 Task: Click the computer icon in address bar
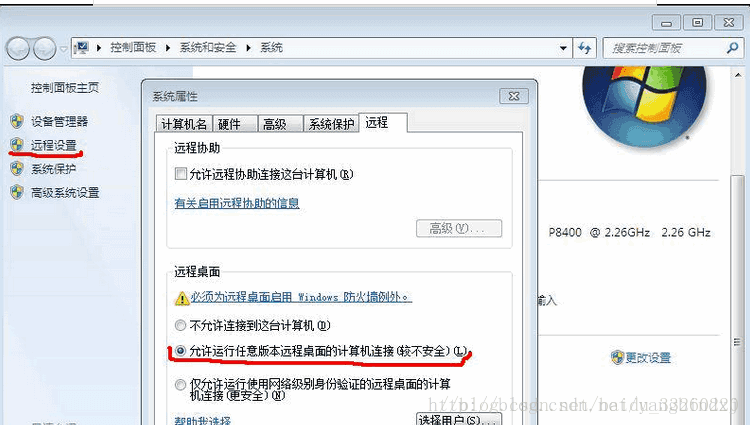82,47
